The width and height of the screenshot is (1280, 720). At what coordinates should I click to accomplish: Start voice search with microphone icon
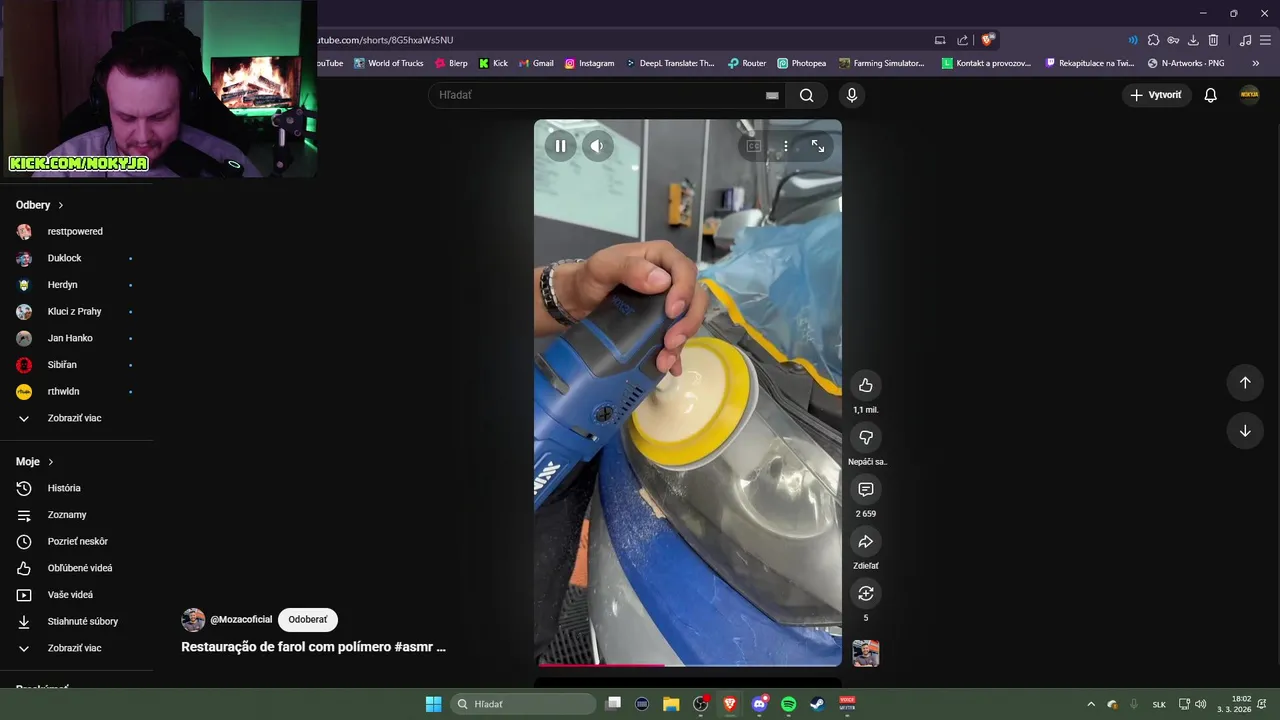point(852,95)
